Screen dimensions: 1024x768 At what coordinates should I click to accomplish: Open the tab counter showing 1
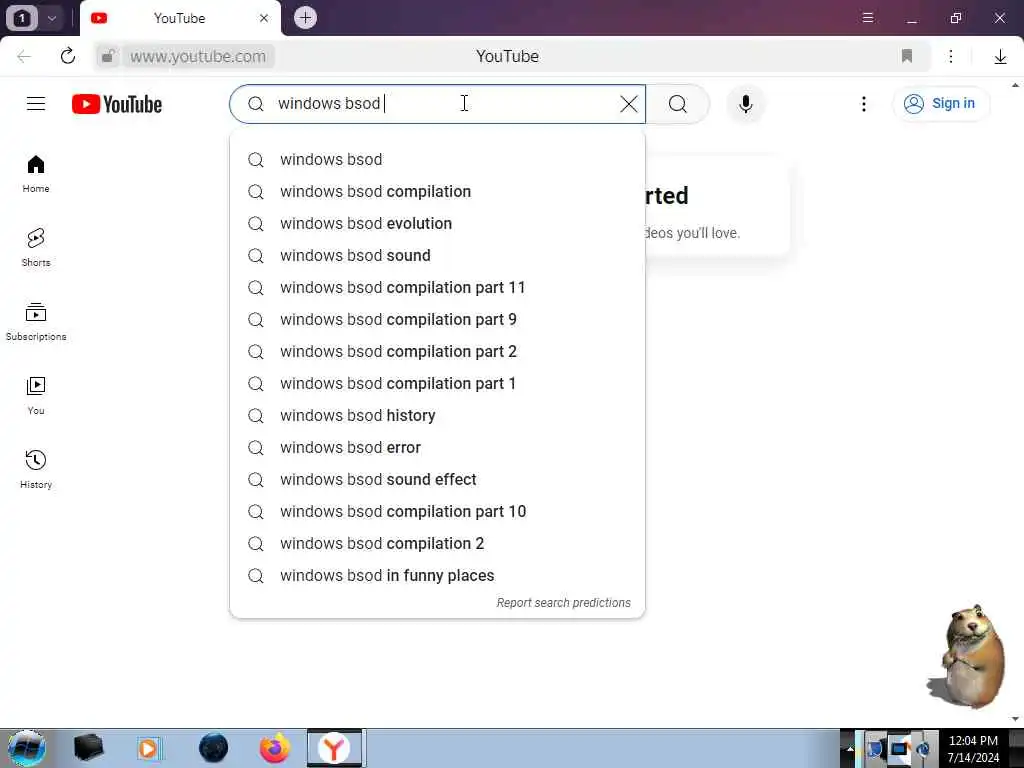point(21,18)
